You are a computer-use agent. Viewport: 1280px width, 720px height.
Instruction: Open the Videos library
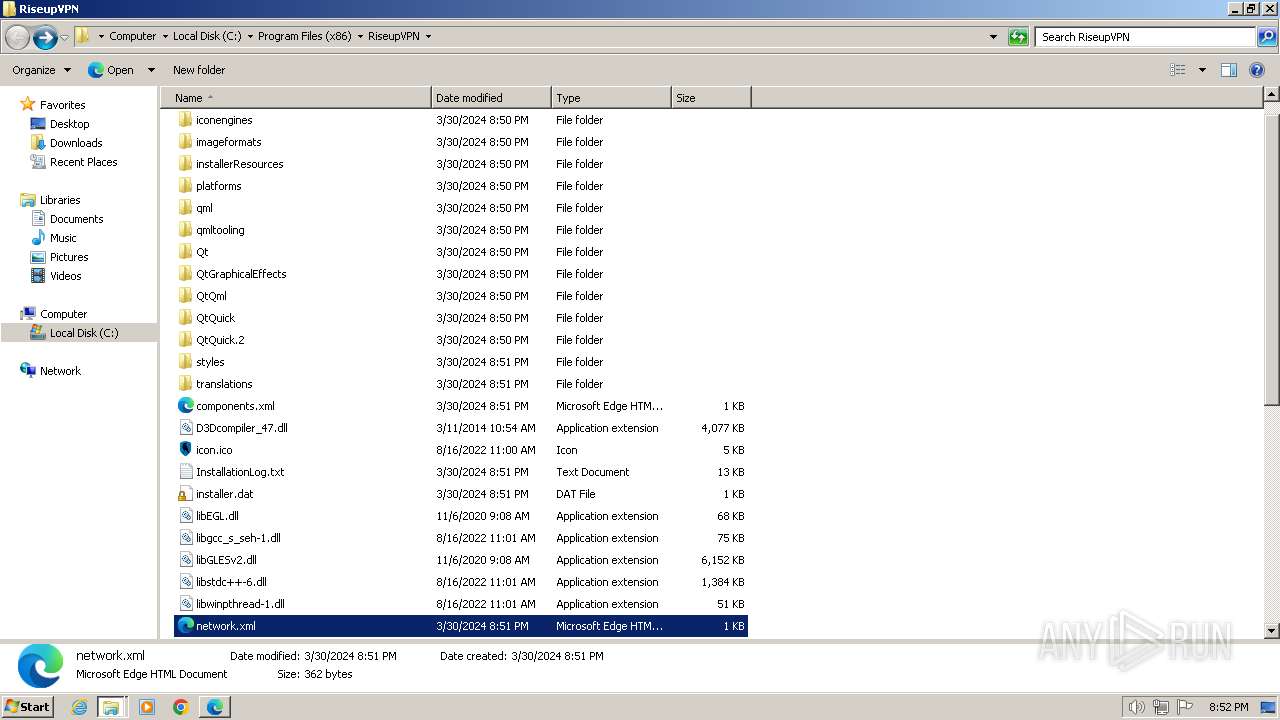[x=66, y=276]
